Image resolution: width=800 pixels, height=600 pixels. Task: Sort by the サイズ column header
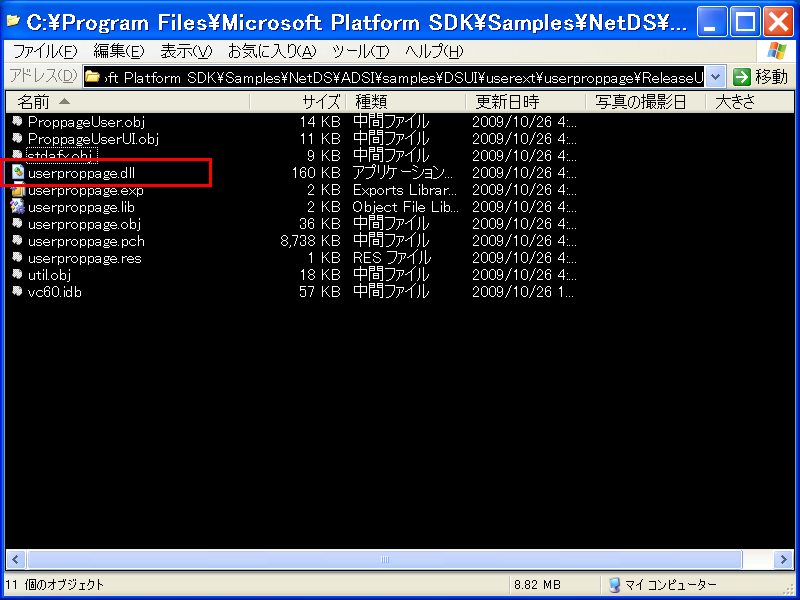[x=298, y=102]
